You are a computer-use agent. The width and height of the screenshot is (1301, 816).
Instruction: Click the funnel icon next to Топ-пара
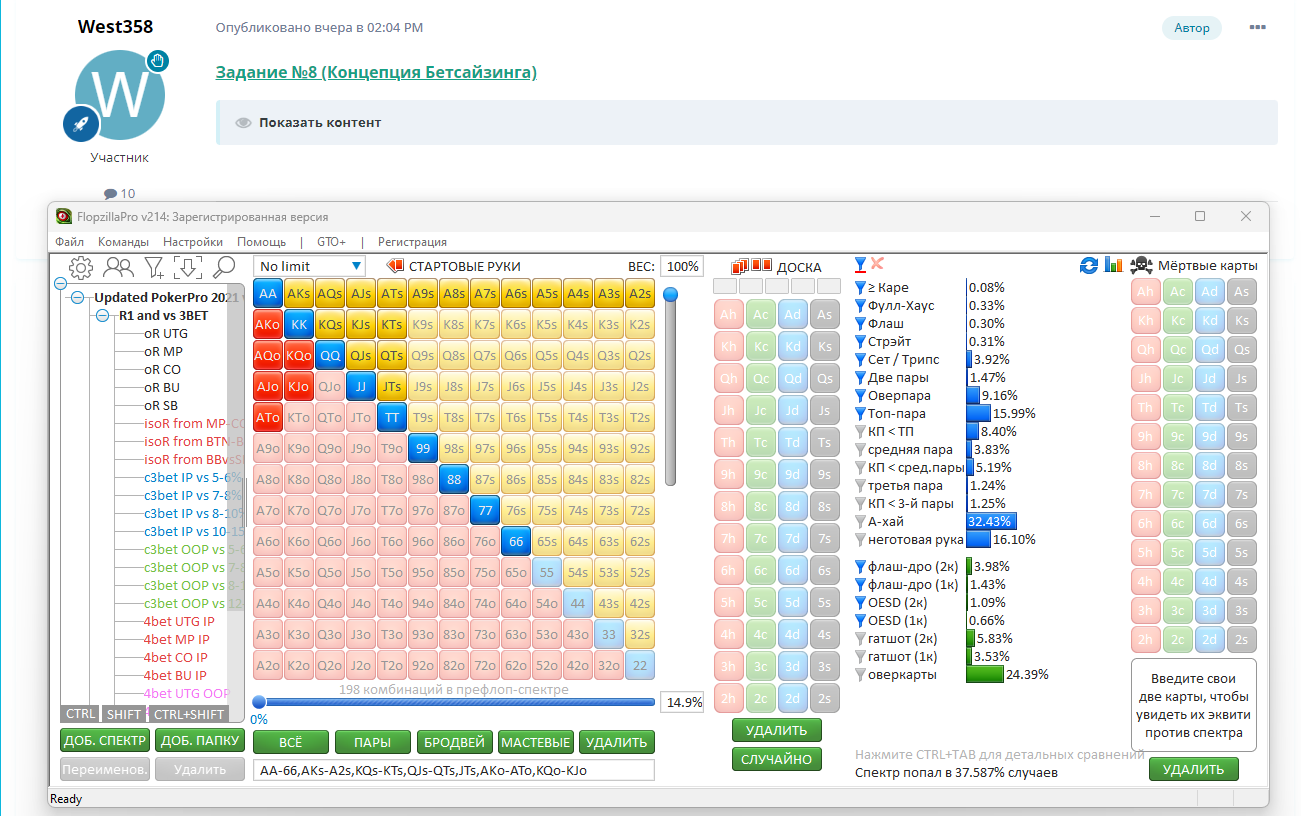click(861, 414)
